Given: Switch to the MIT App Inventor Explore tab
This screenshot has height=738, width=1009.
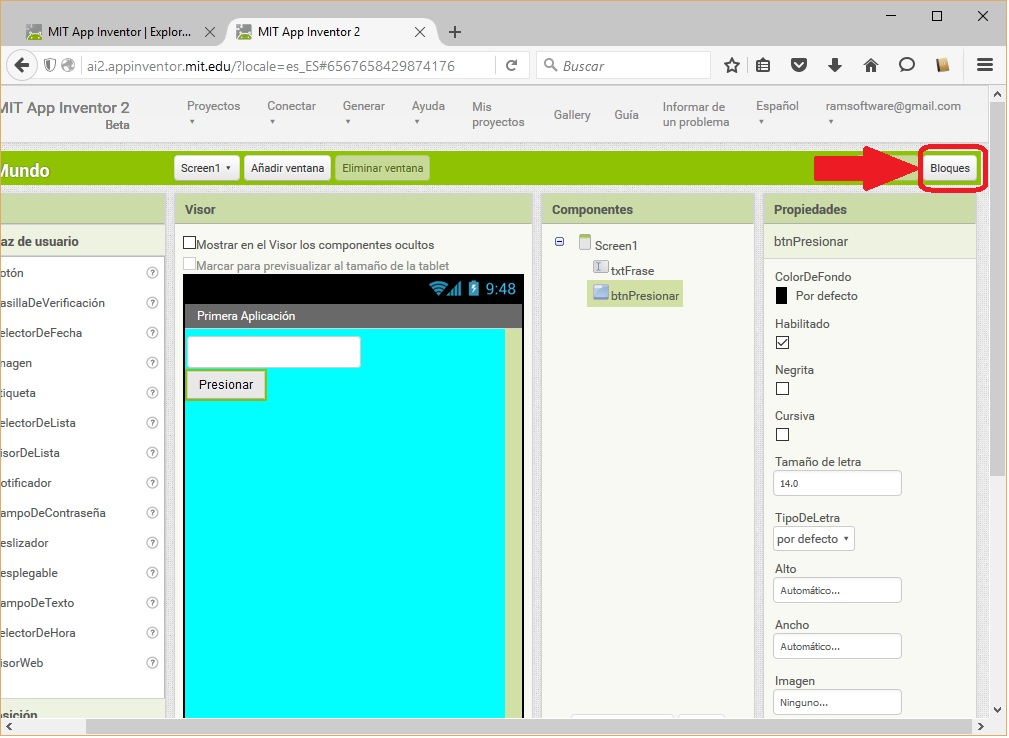Looking at the screenshot, I should tap(119, 32).
